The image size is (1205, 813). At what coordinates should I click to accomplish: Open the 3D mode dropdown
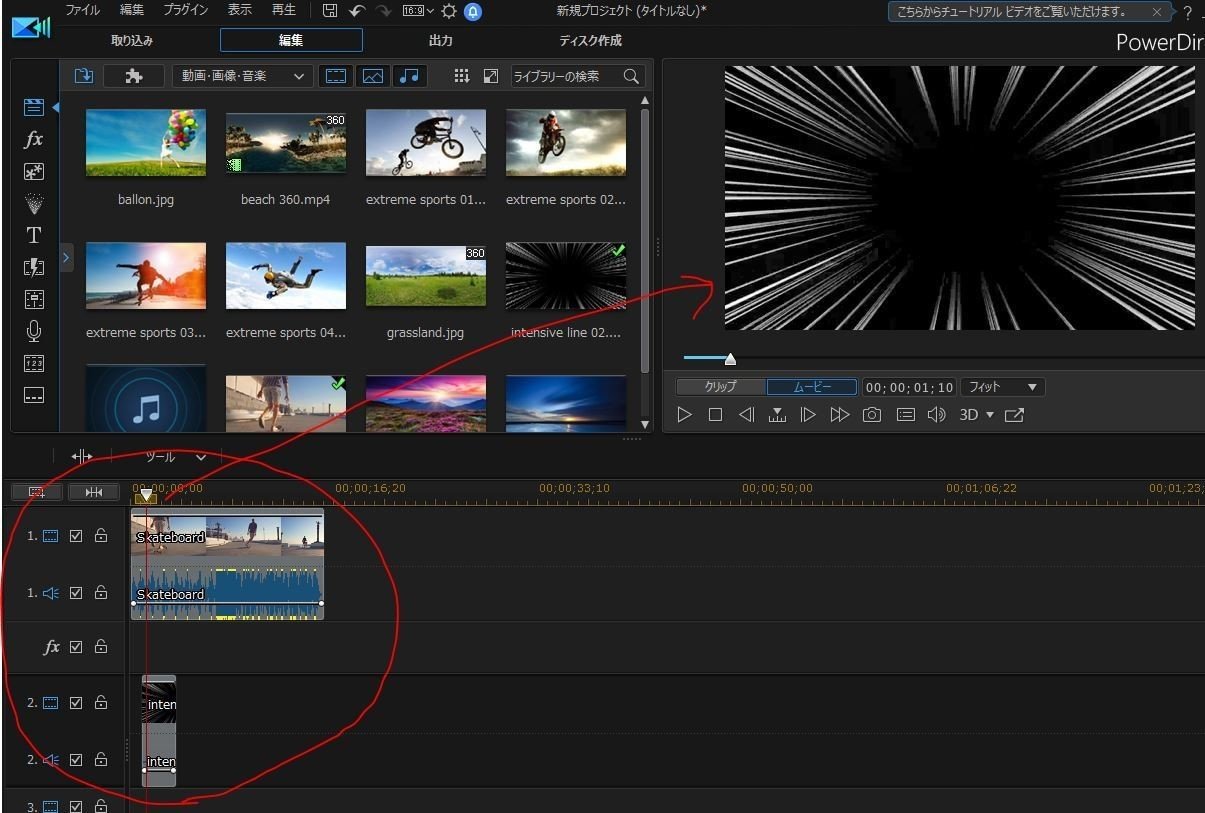click(976, 415)
